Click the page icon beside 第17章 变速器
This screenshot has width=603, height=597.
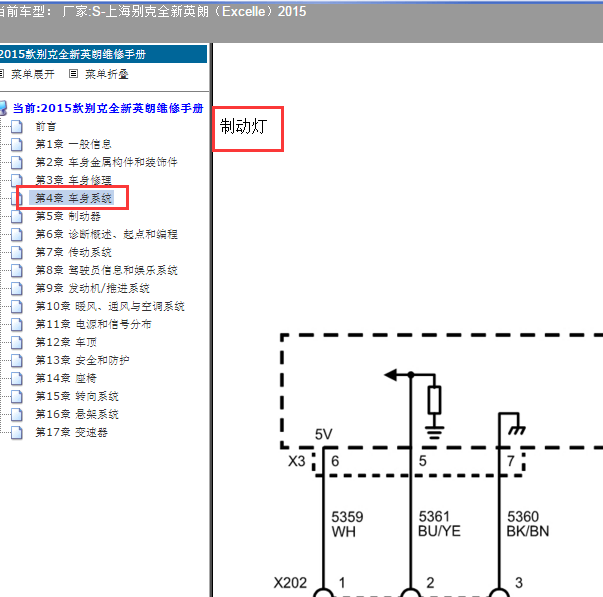17,432
